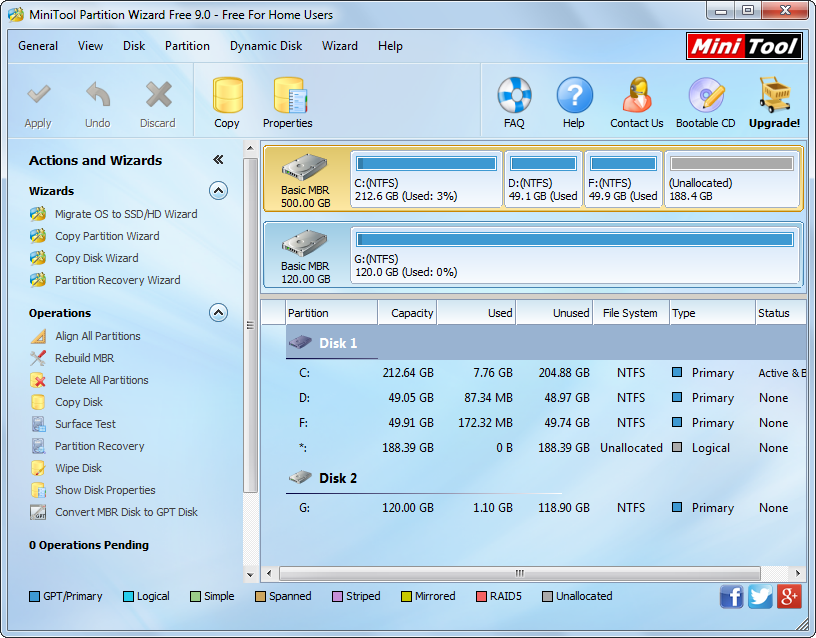816x638 pixels.
Task: Open the Wizard menu
Action: pyautogui.click(x=340, y=46)
